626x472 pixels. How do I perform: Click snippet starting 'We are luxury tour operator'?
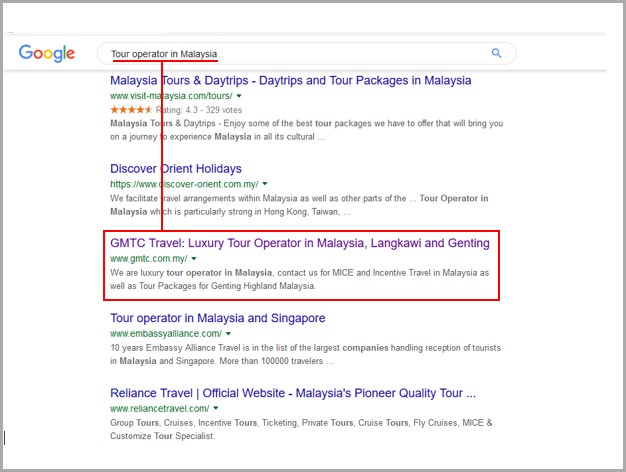click(x=299, y=280)
